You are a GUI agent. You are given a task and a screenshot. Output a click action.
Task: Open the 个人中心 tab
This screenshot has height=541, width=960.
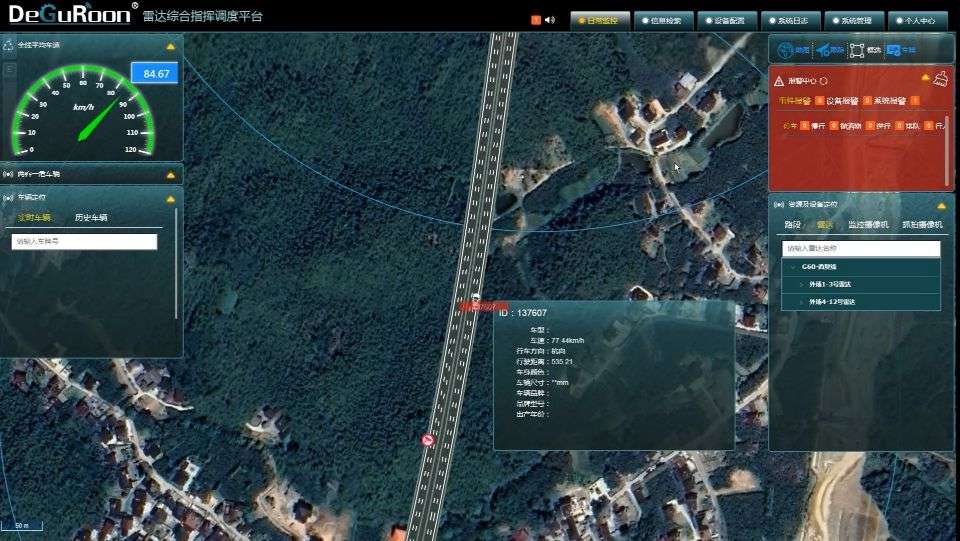point(918,20)
